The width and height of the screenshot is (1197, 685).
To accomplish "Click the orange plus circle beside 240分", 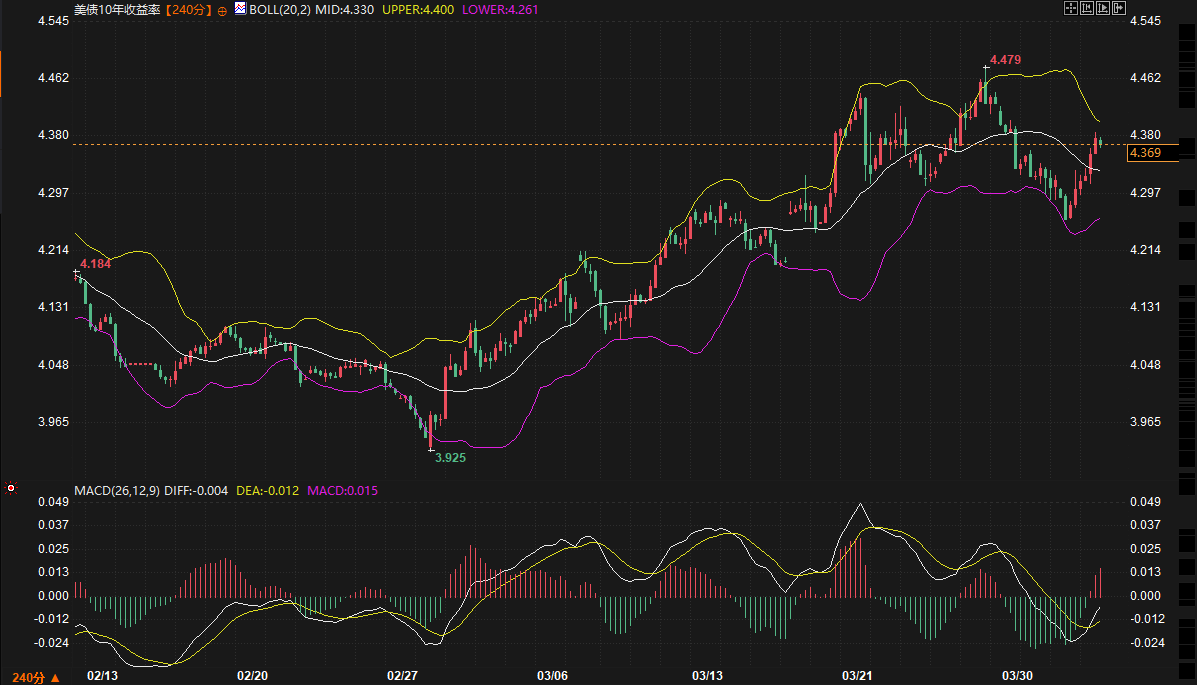I will [x=222, y=10].
